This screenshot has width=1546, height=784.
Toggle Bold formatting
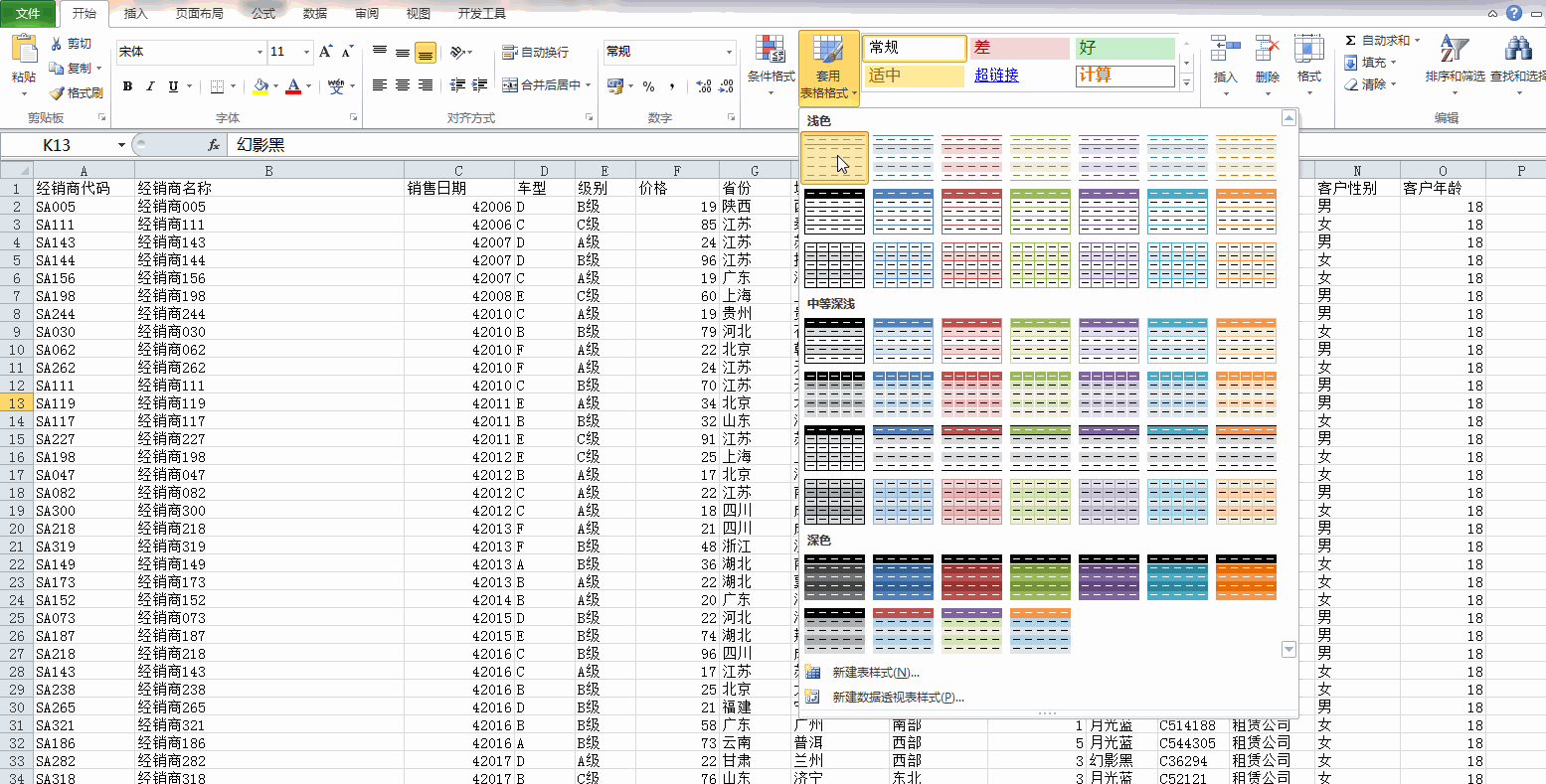pos(127,86)
